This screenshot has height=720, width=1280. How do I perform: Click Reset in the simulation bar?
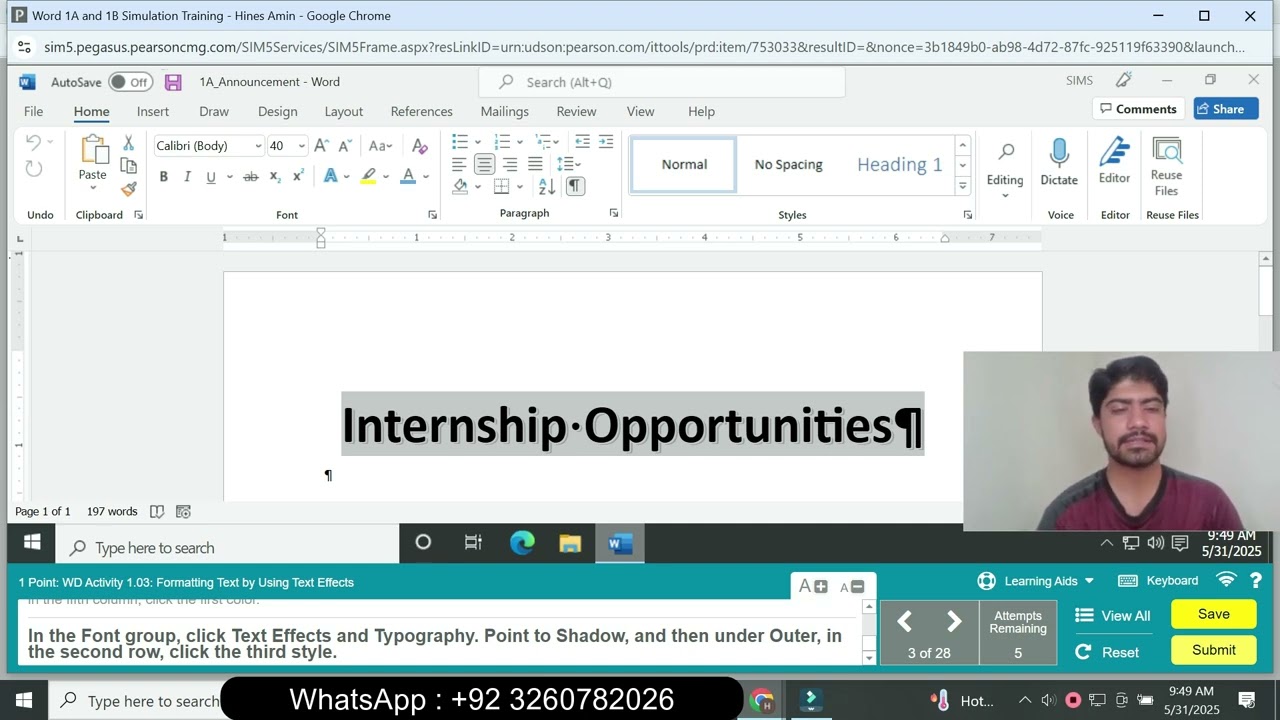click(x=1107, y=652)
